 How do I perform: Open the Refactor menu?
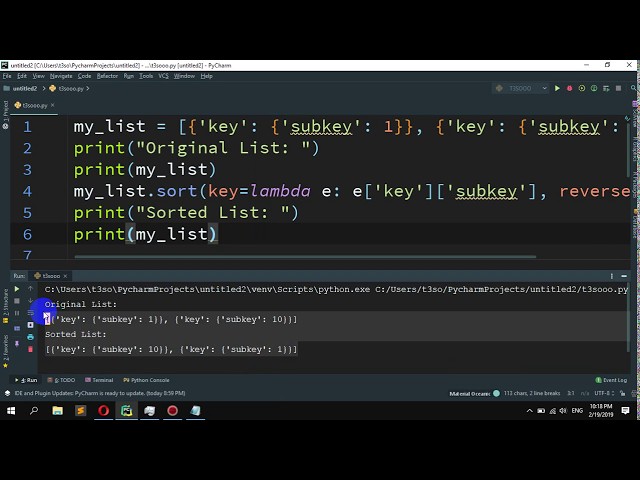[x=107, y=76]
